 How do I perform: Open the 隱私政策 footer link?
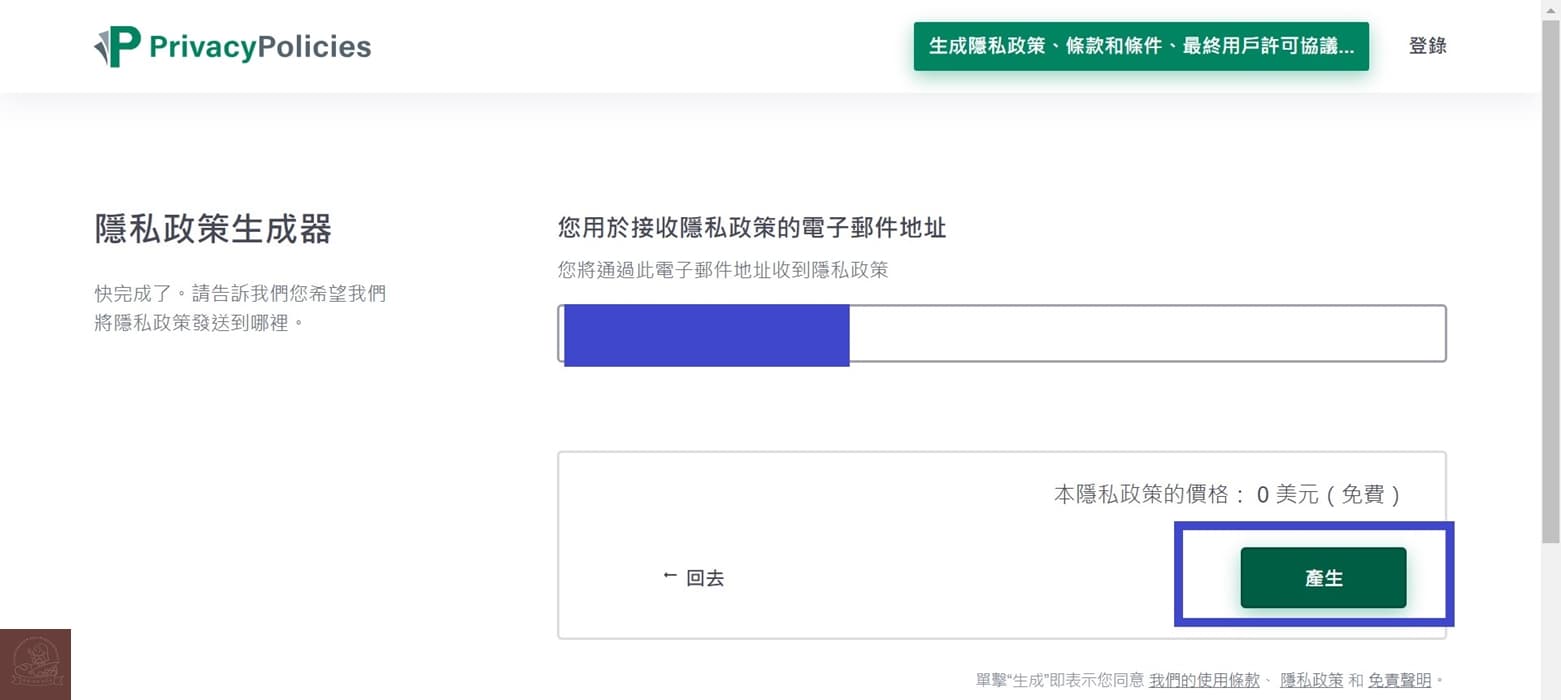tap(1311, 679)
